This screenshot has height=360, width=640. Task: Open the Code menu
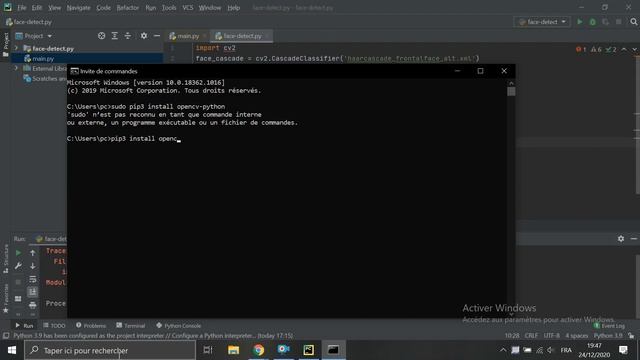click(x=103, y=8)
